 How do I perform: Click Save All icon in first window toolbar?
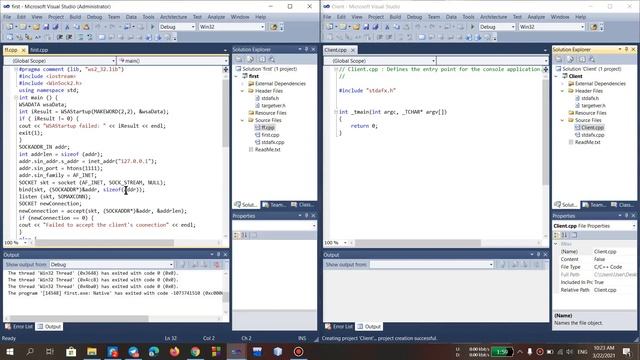pyautogui.click(x=55, y=27)
